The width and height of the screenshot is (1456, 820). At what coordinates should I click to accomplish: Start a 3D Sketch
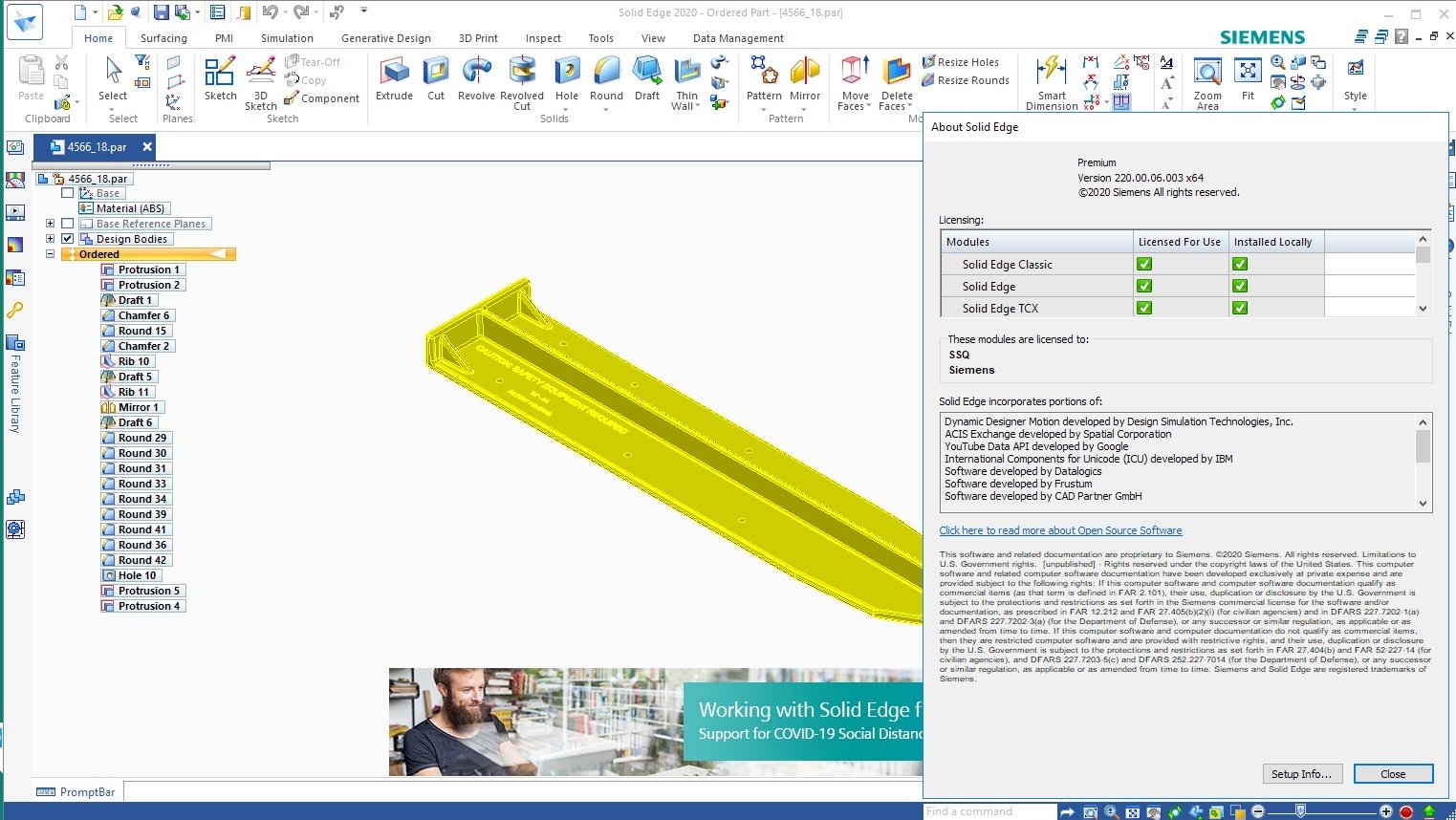click(260, 82)
